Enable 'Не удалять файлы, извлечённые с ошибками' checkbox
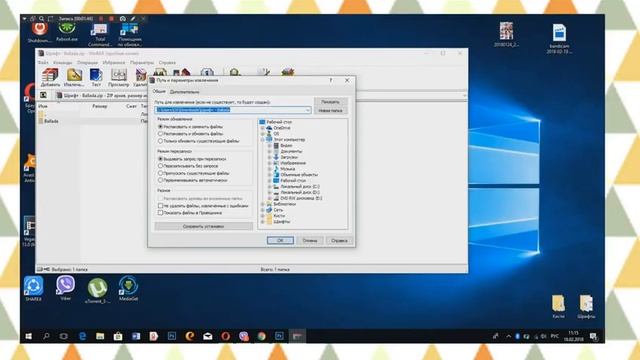 tap(160, 206)
